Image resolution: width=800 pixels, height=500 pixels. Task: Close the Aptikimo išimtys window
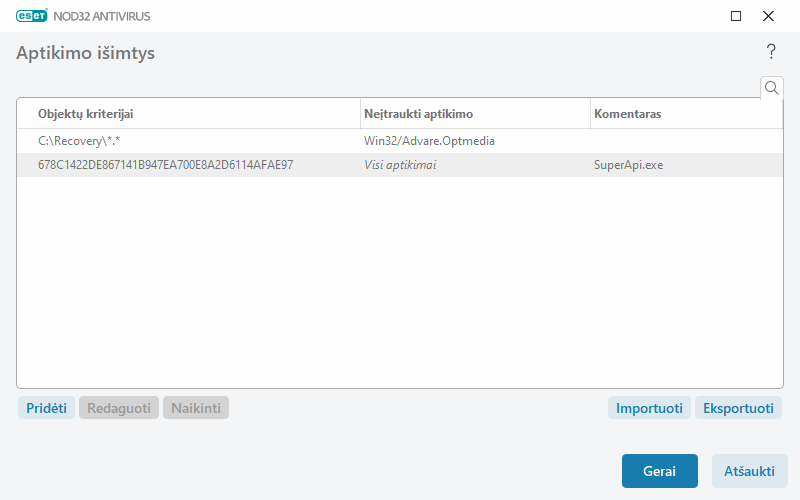(768, 16)
